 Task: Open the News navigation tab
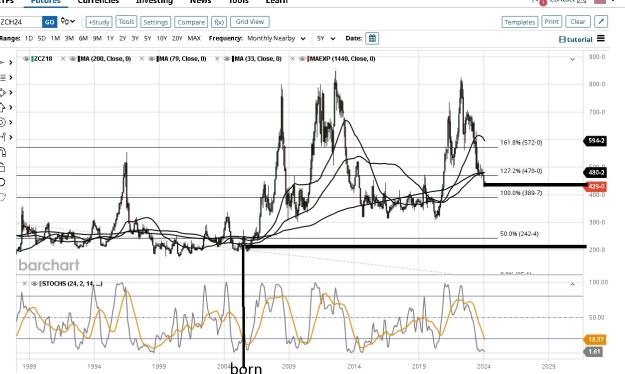[200, 2]
